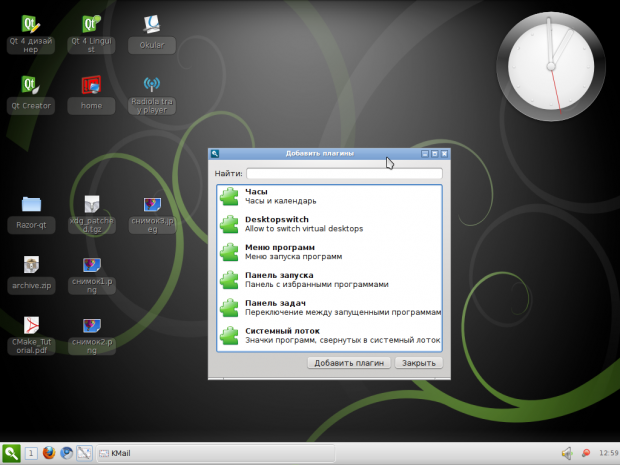This screenshot has height=465, width=620.
Task: Click the red system tray icon
Action: [585, 453]
